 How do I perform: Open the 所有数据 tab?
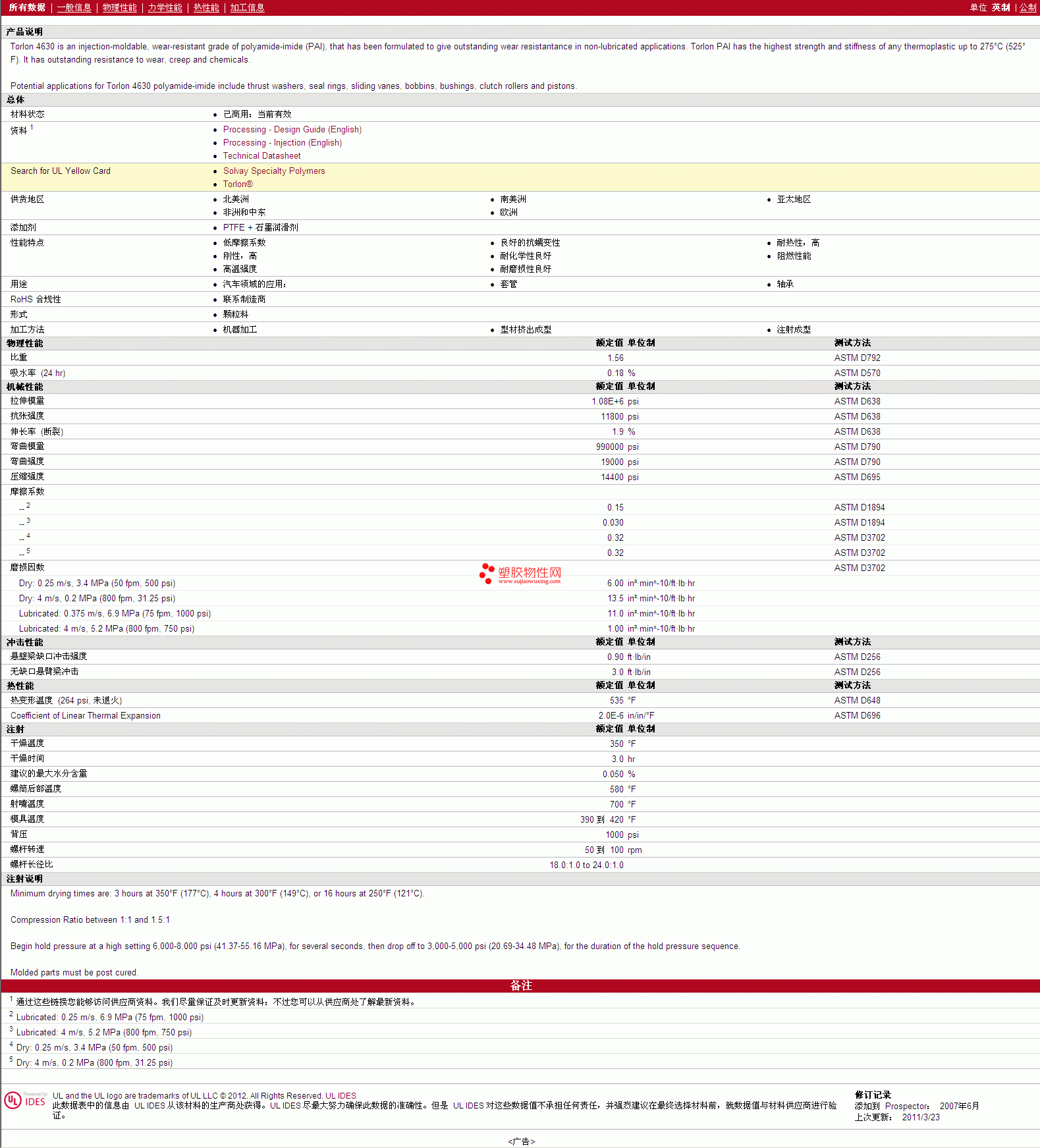[x=27, y=8]
